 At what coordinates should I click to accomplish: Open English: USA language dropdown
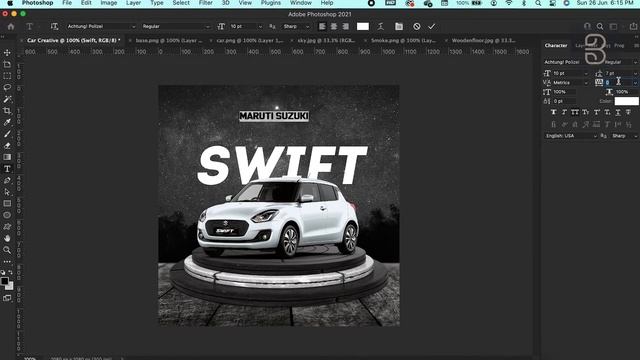click(571, 136)
